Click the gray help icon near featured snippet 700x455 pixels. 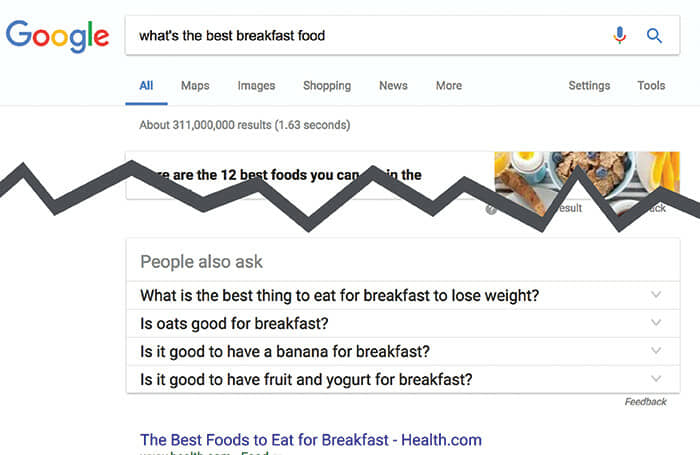491,209
